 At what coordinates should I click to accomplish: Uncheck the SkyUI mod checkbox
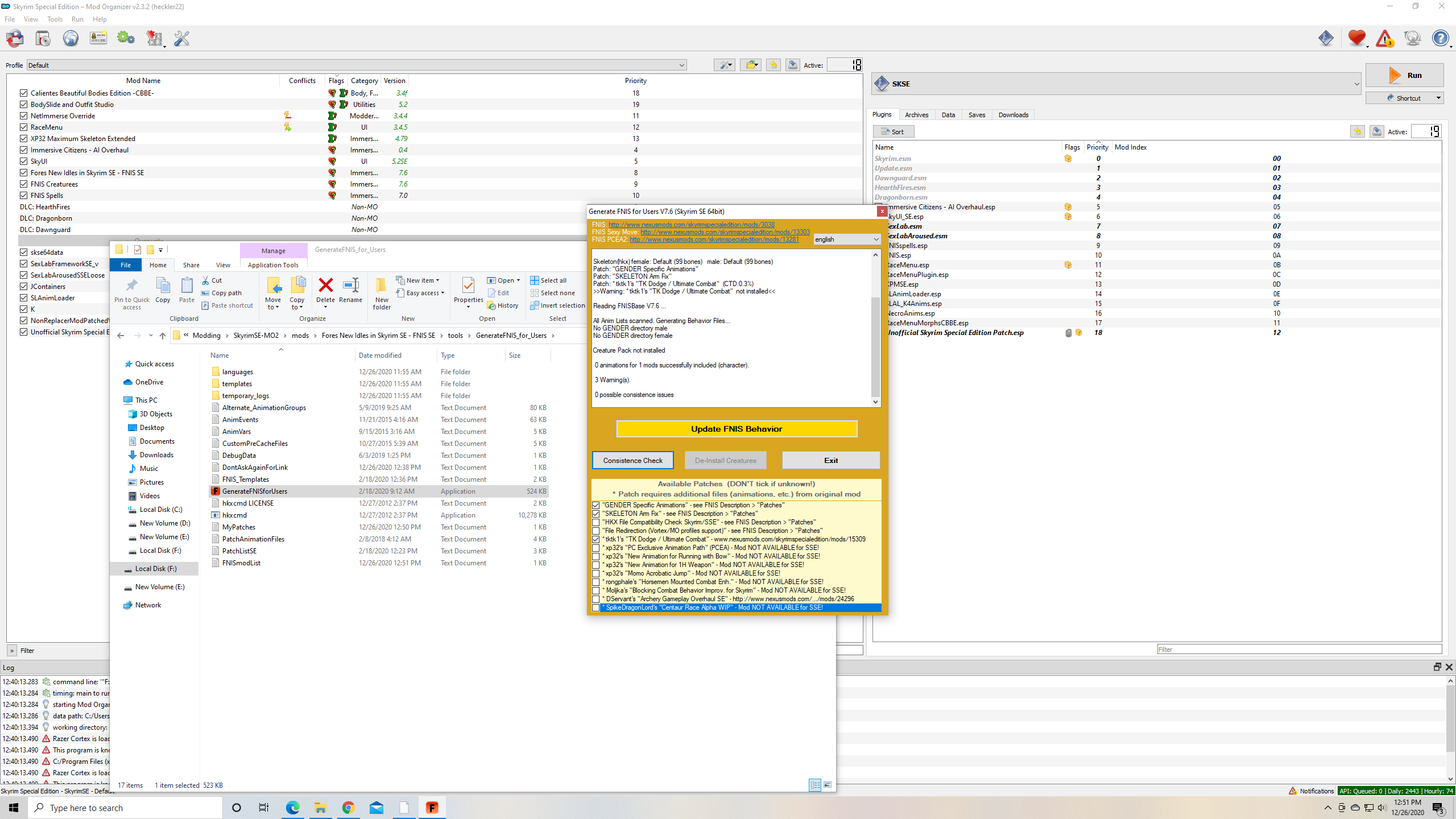click(23, 161)
